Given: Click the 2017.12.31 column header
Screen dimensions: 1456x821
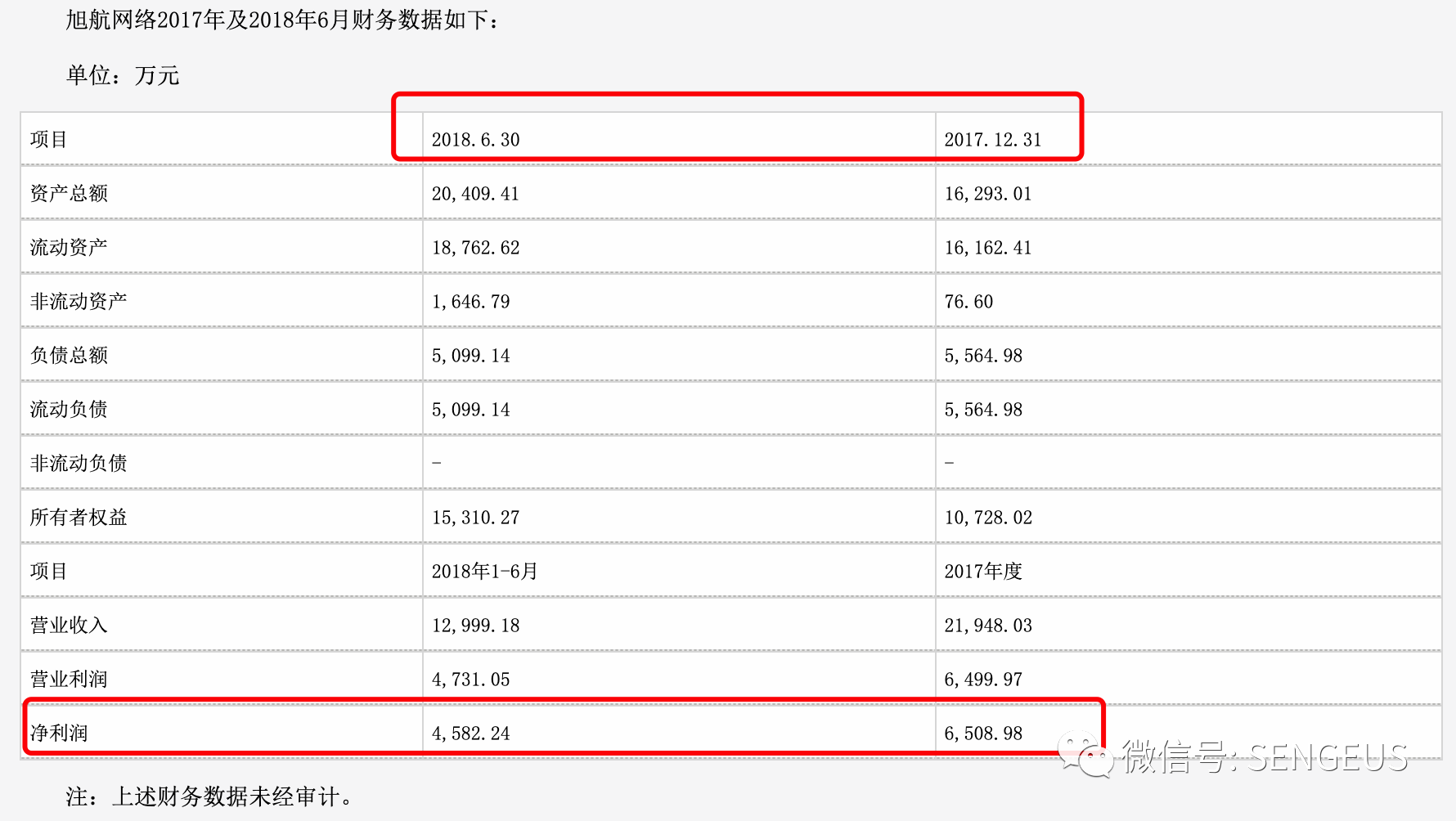Looking at the screenshot, I should tap(992, 140).
